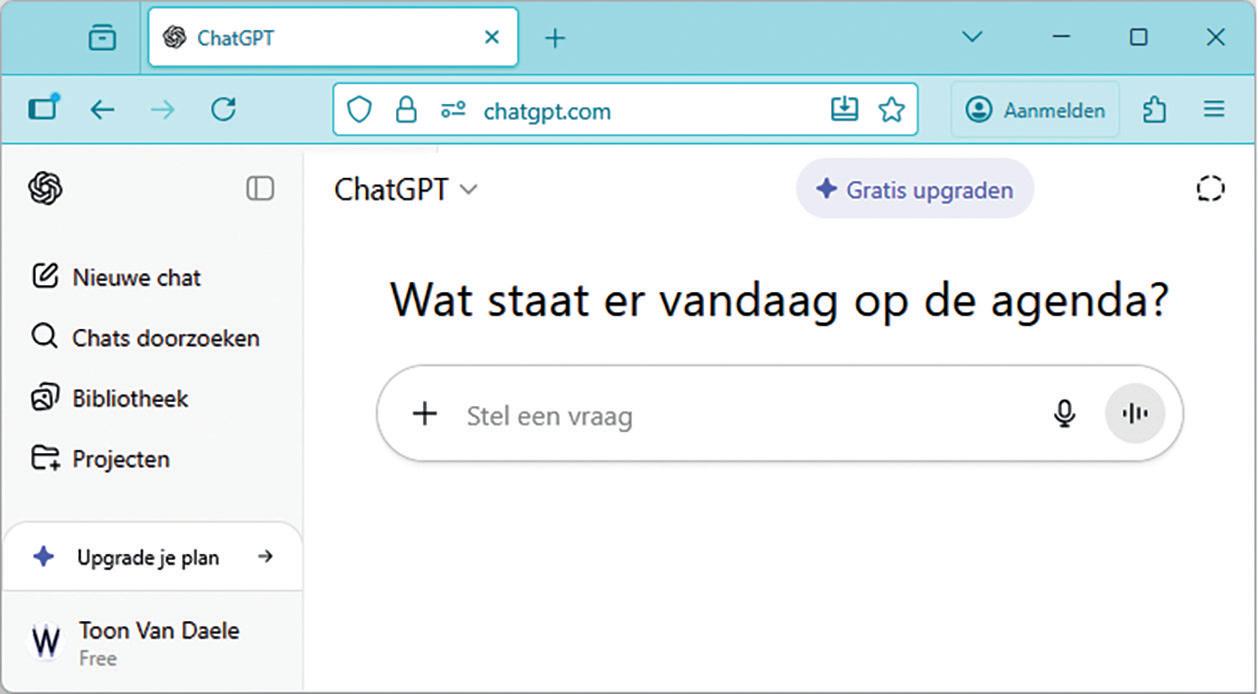Open site permissions icon in address bar
This screenshot has width=1258, height=694.
[454, 110]
